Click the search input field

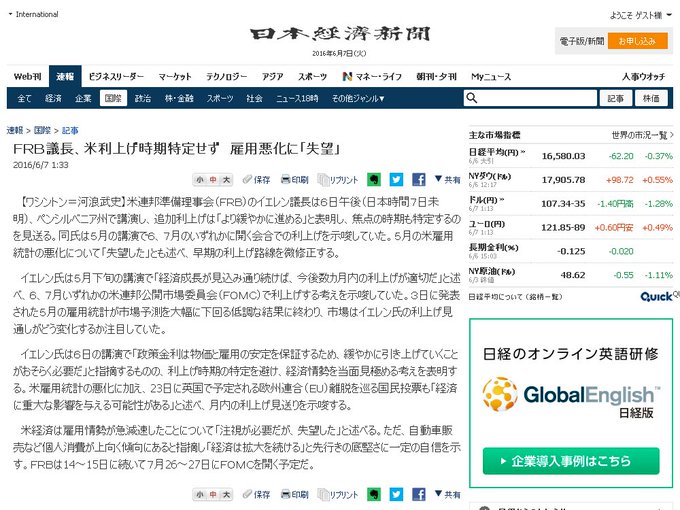point(530,98)
